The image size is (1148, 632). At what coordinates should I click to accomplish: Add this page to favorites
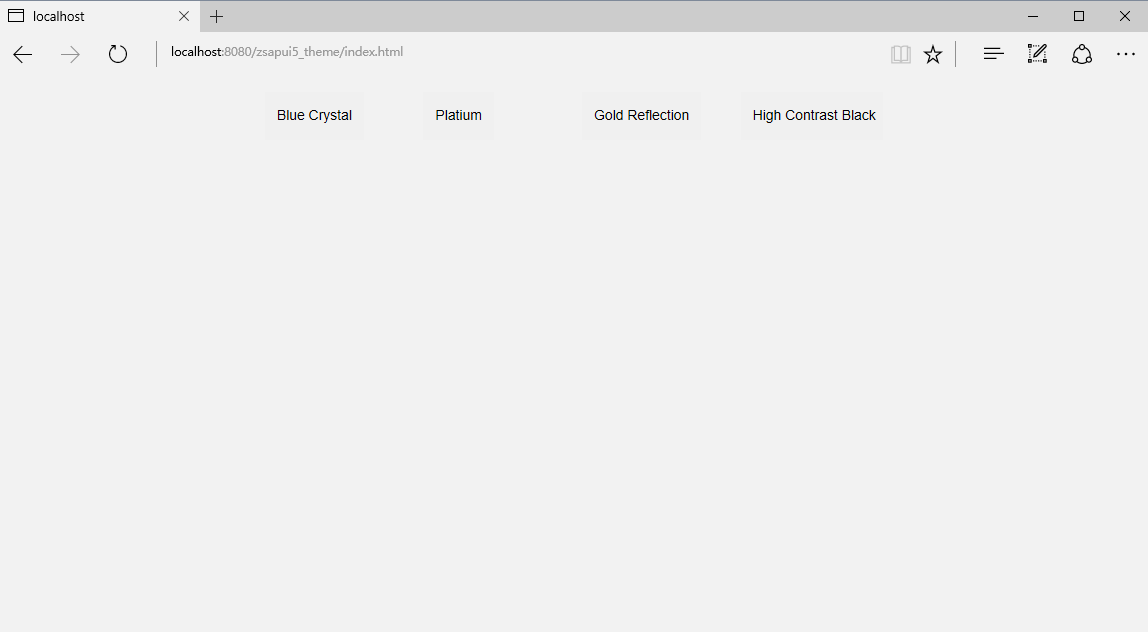click(x=933, y=54)
